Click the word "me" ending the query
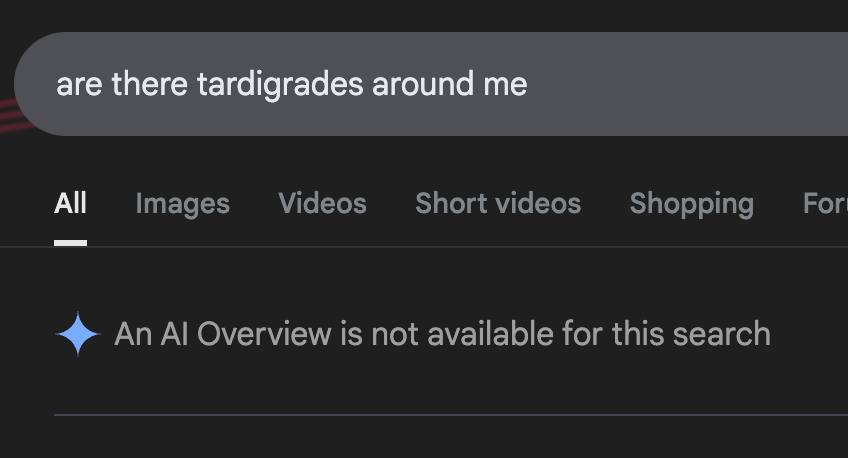Viewport: 848px width, 458px height. pos(505,84)
